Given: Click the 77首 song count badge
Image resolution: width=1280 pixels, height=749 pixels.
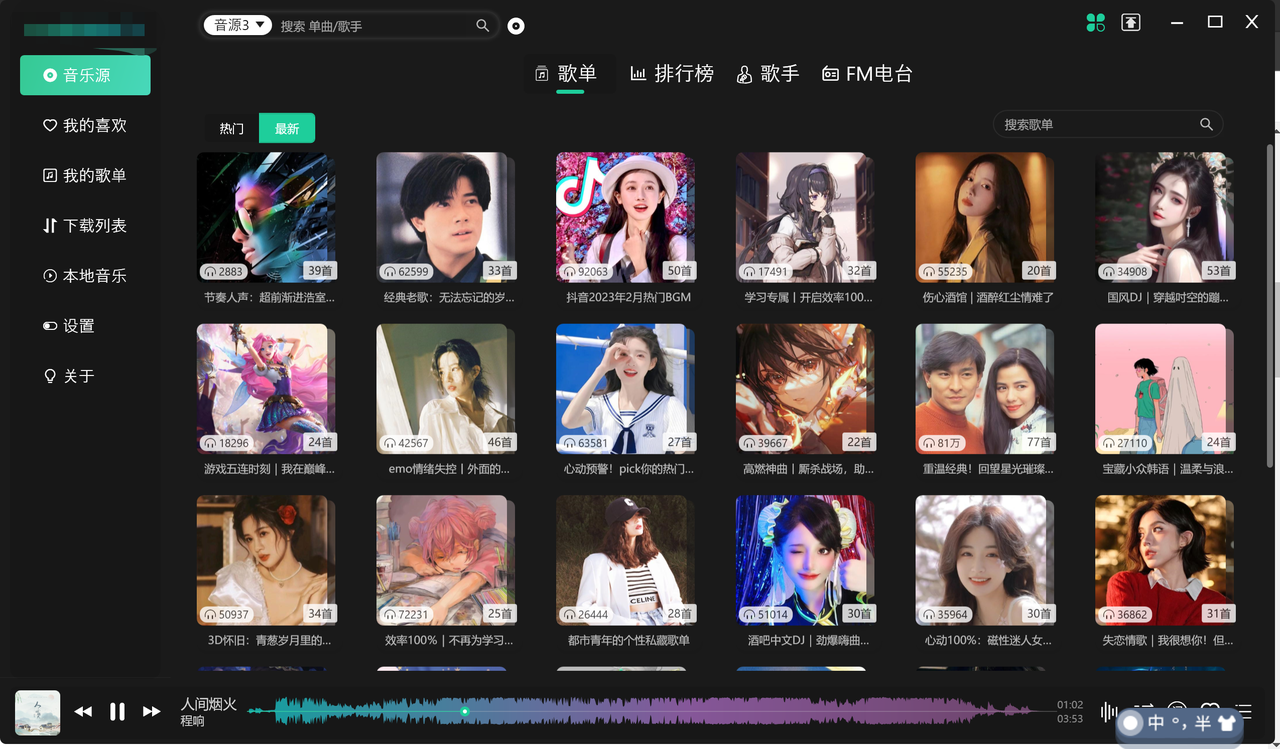Looking at the screenshot, I should tap(1038, 442).
